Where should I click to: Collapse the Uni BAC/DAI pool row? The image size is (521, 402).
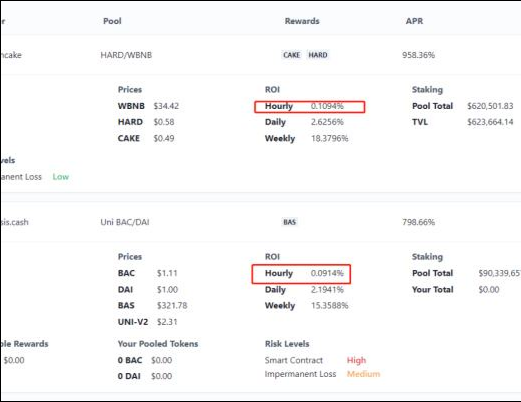pyautogui.click(x=260, y=222)
